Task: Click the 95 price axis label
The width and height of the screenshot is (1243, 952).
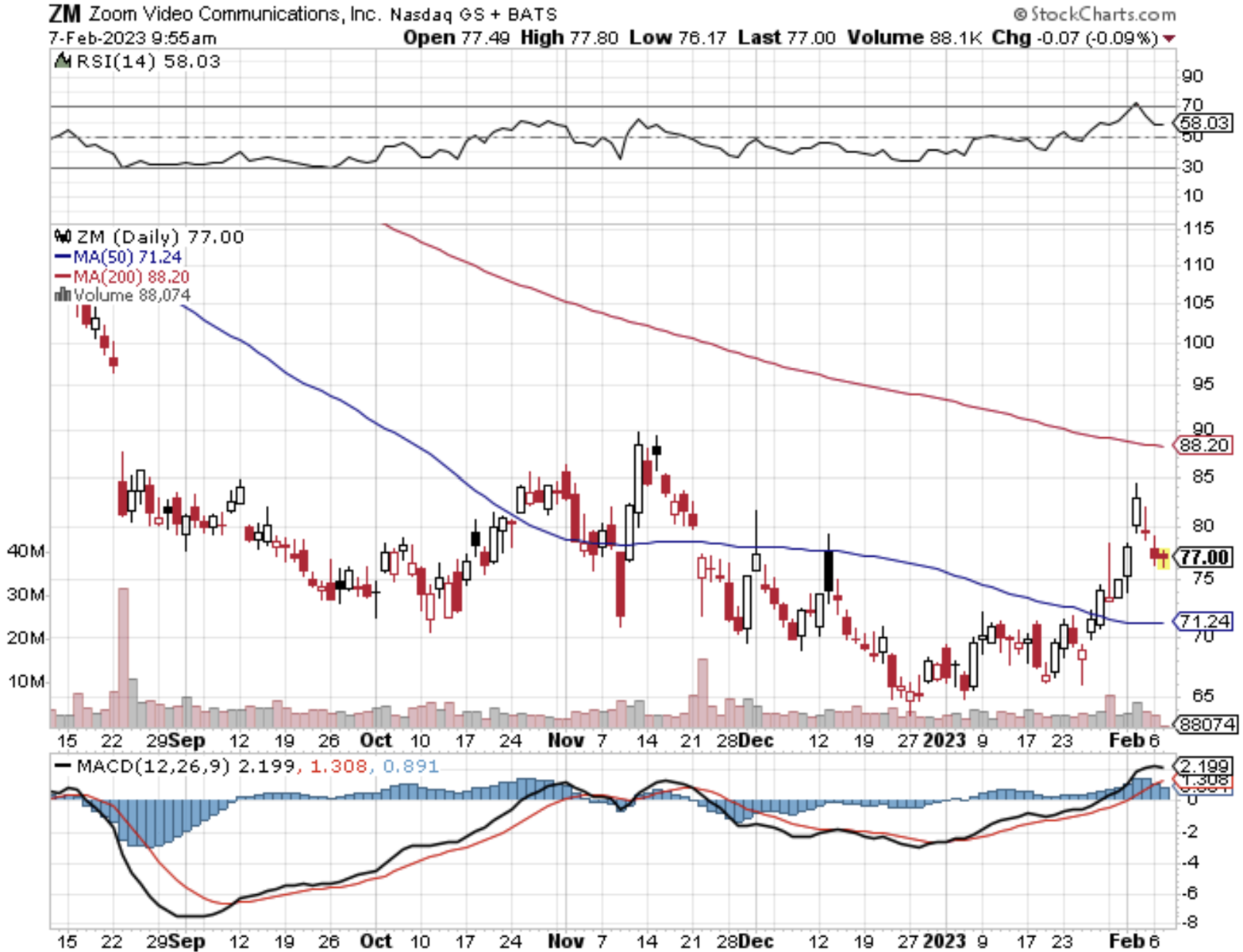Action: click(1203, 384)
